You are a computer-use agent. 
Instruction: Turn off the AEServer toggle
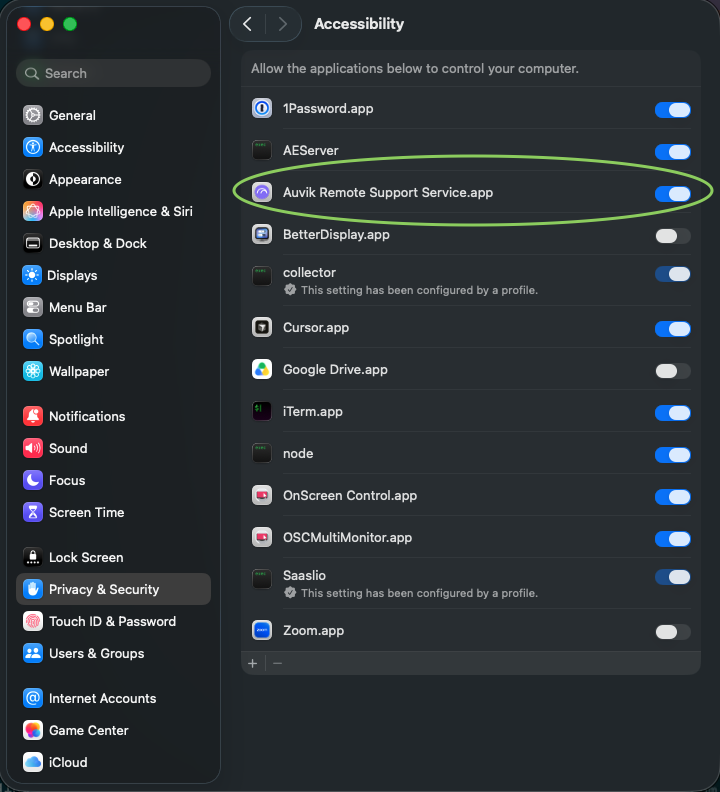click(673, 152)
